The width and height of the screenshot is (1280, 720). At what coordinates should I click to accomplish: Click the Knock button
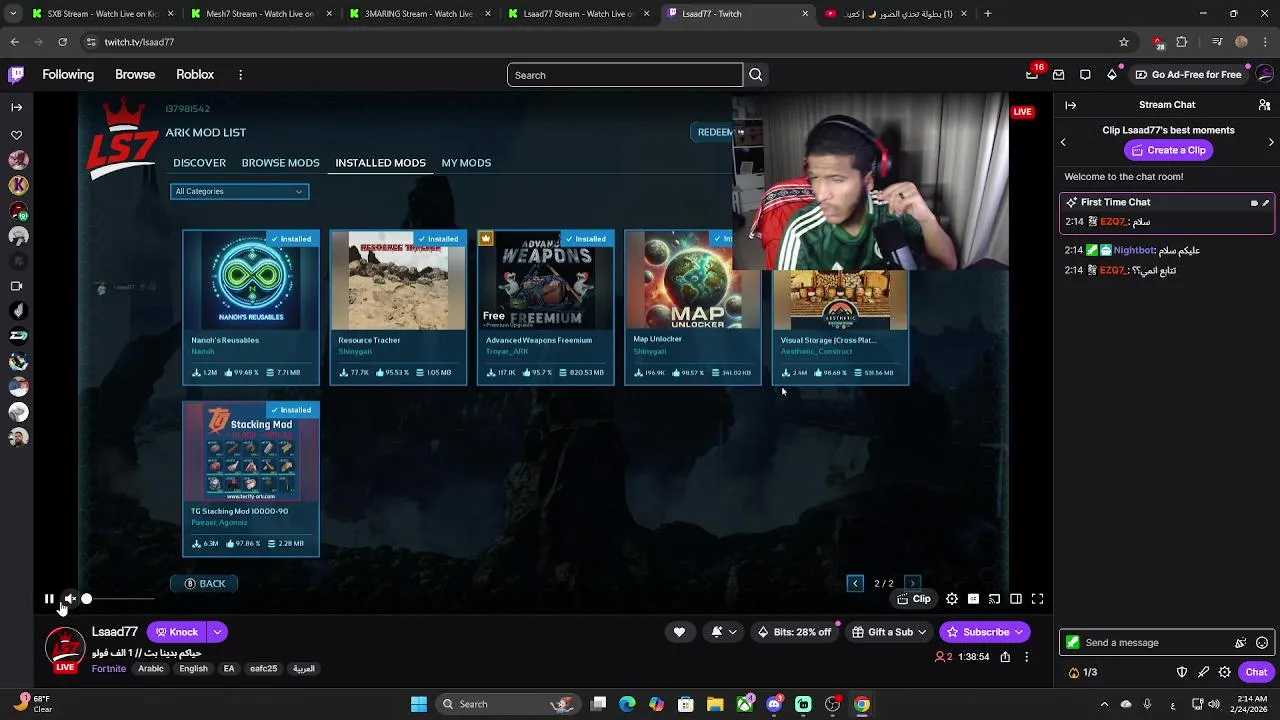click(176, 632)
